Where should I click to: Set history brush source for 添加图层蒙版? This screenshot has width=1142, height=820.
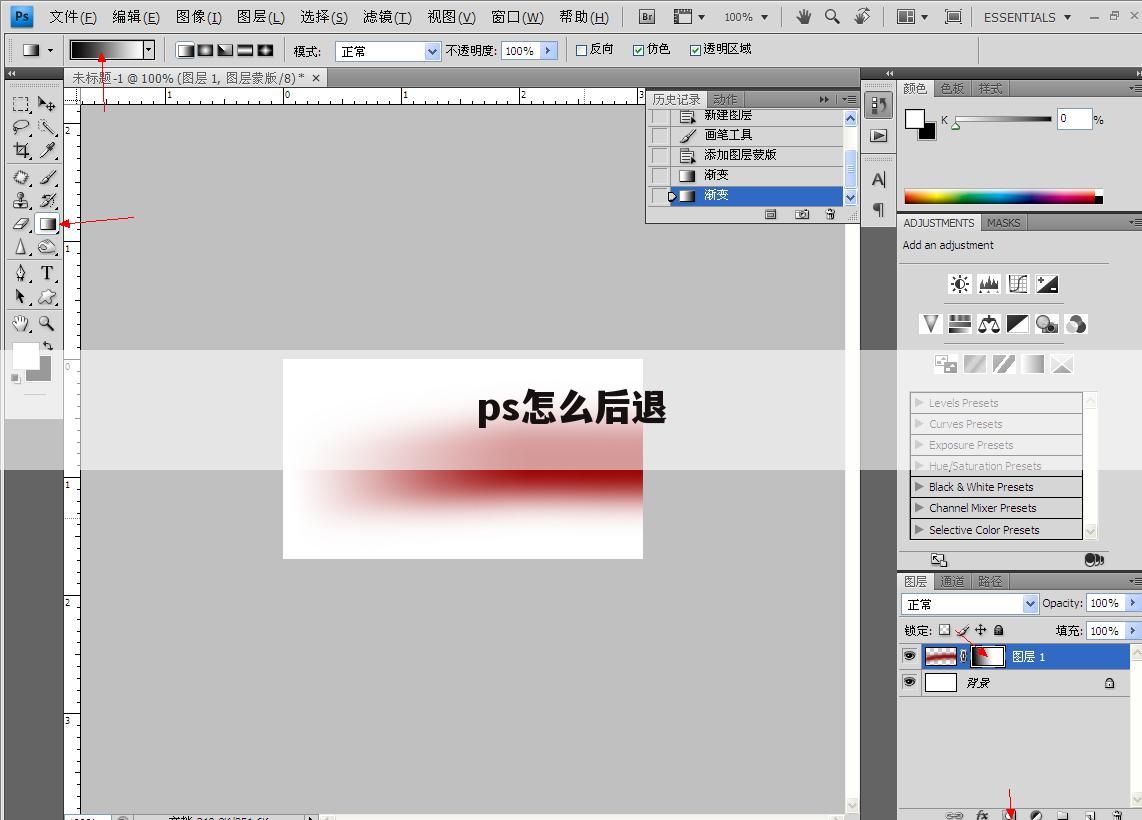(x=660, y=155)
